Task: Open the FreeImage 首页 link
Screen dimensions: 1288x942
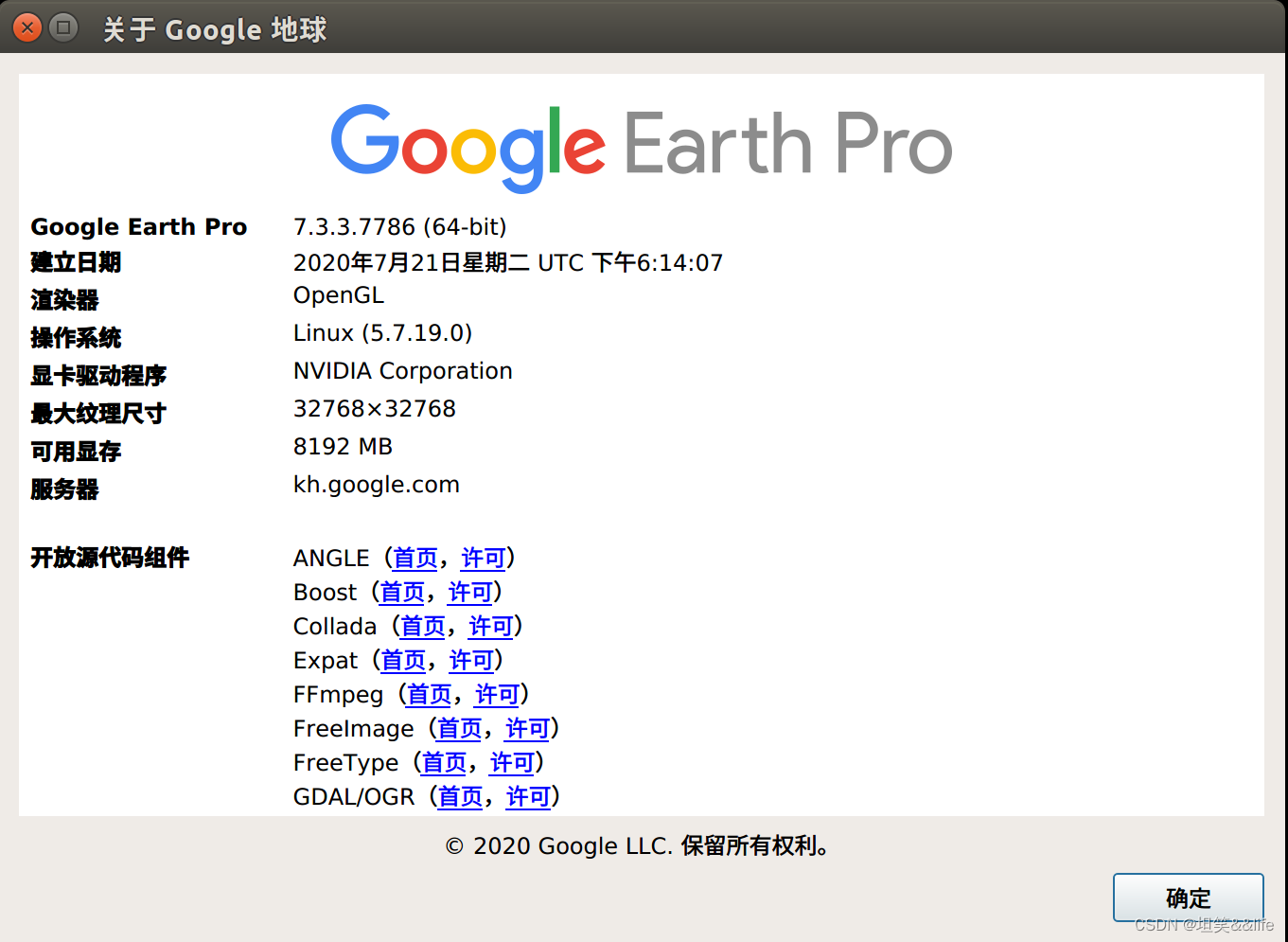Action: pos(460,729)
